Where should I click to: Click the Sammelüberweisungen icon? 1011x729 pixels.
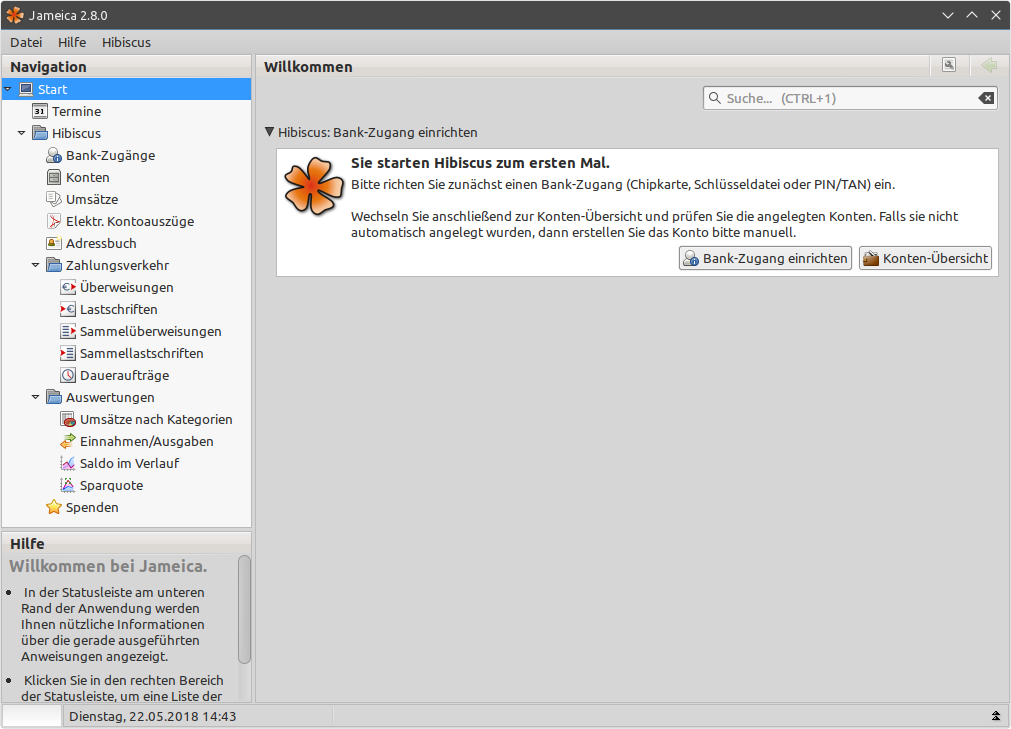[68, 331]
